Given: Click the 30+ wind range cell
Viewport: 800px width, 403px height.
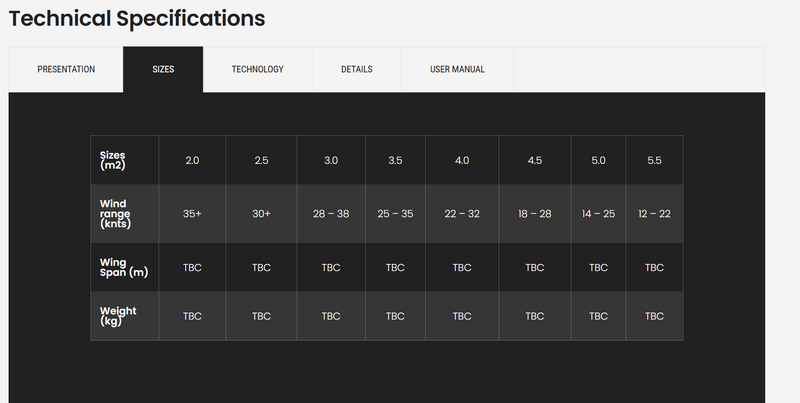Looking at the screenshot, I should tap(261, 214).
